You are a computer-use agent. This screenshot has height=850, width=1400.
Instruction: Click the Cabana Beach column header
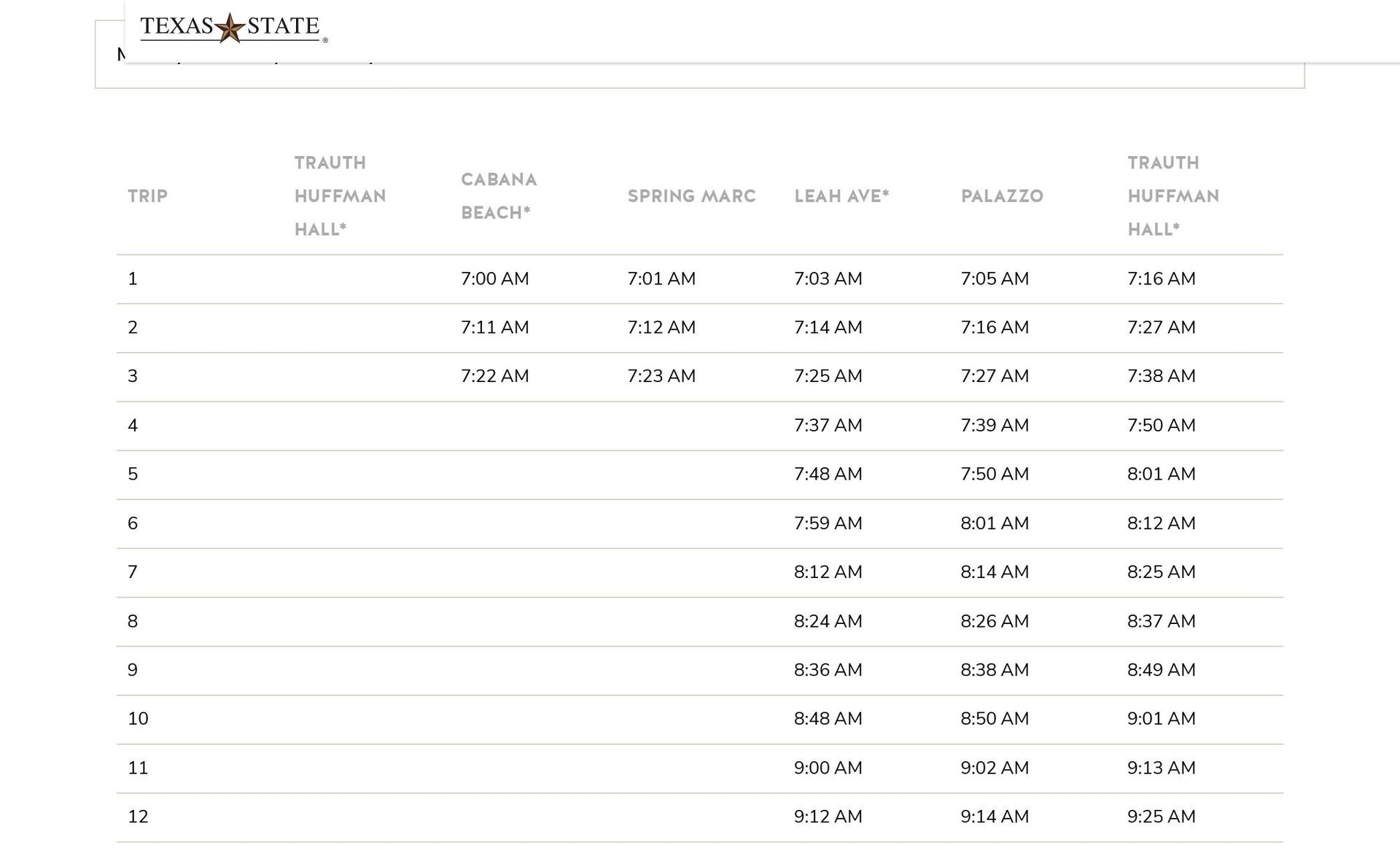point(499,196)
